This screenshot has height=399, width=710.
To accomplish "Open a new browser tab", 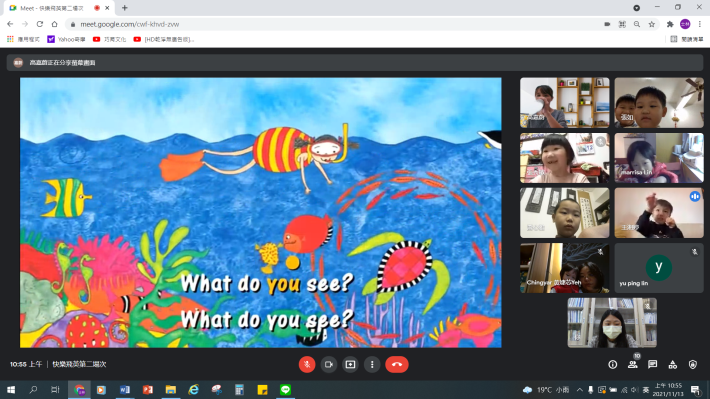I will [125, 8].
